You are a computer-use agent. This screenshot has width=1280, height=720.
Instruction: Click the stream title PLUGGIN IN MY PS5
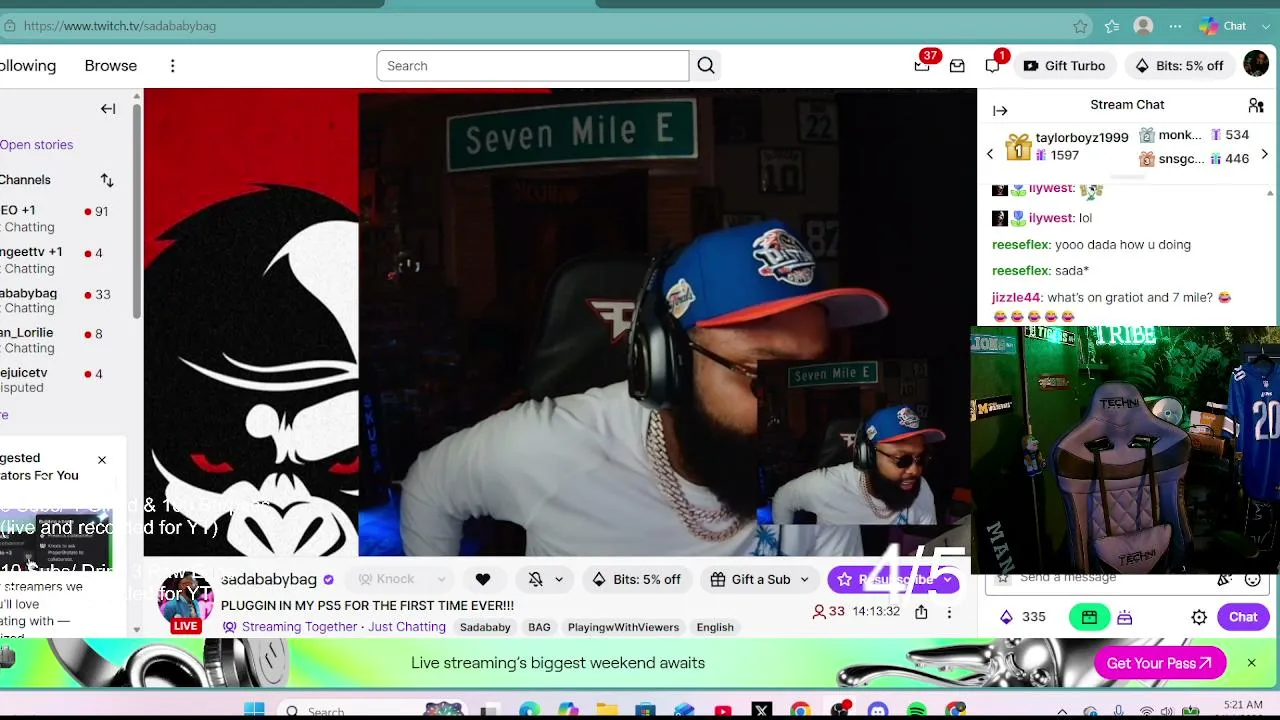tap(367, 606)
